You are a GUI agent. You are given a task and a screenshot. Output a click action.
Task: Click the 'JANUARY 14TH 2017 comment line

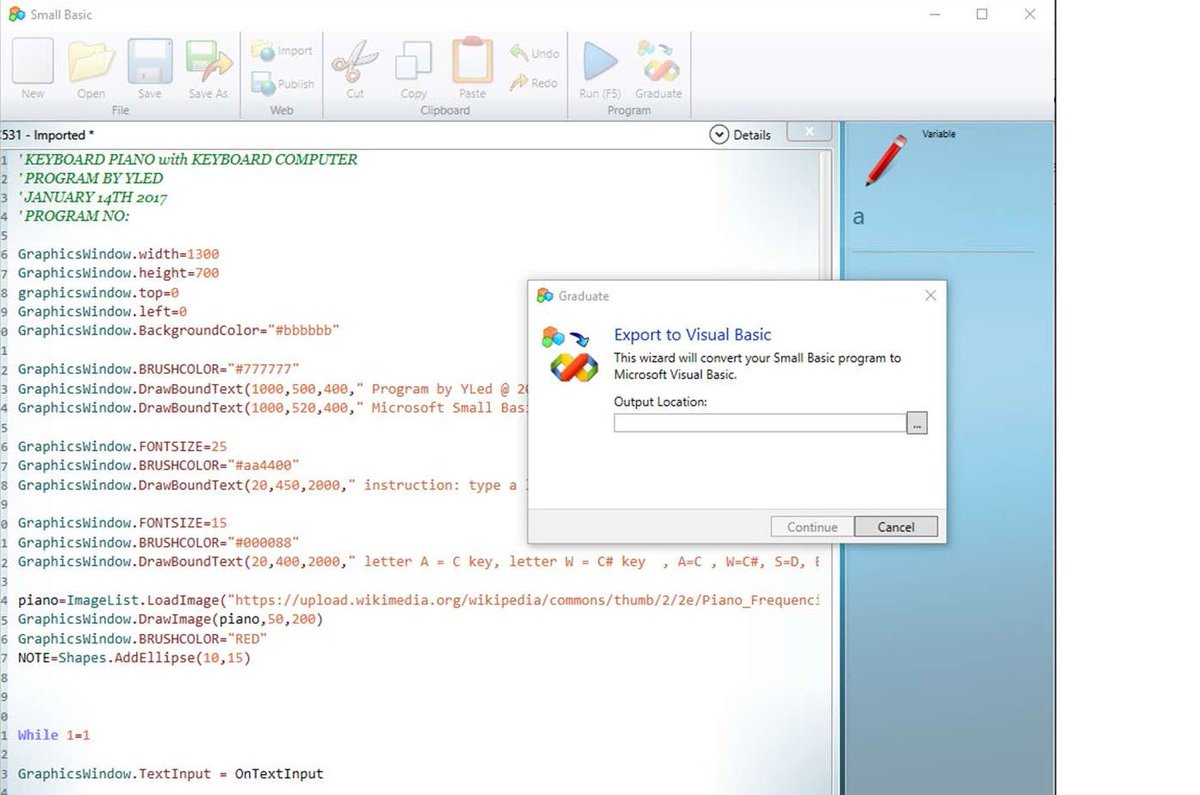[92, 197]
